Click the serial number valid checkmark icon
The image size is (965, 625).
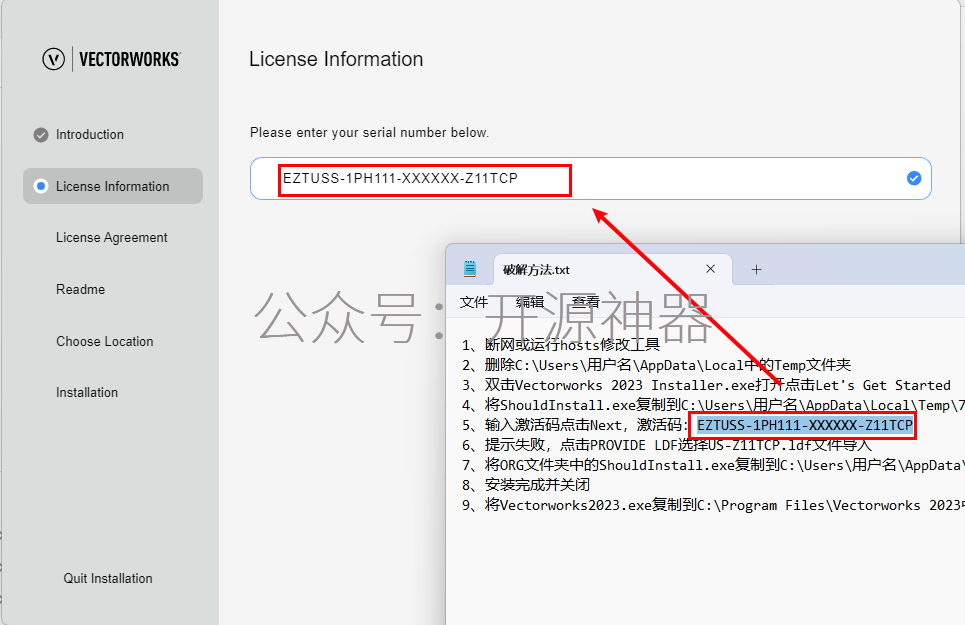click(x=914, y=178)
